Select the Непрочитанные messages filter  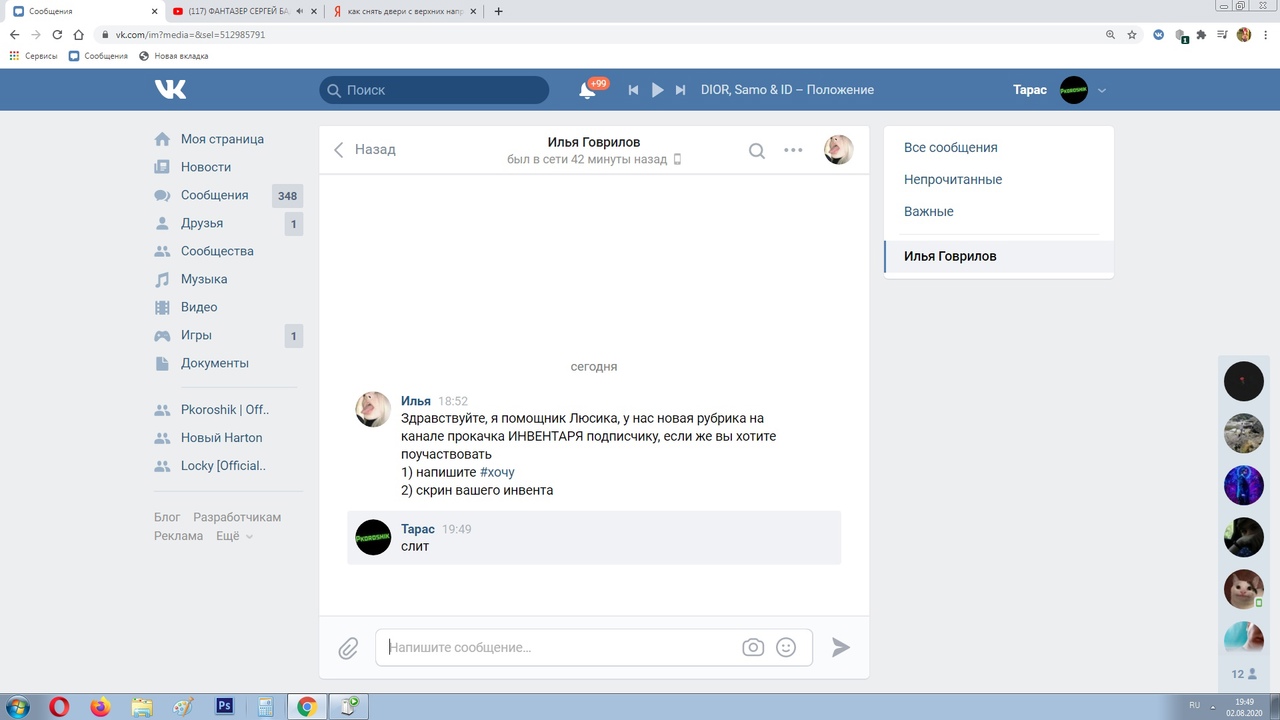tap(952, 180)
